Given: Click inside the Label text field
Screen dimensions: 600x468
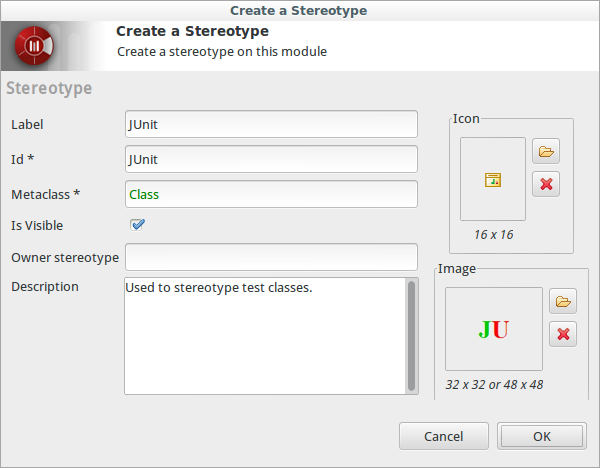Looking at the screenshot, I should tap(270, 124).
